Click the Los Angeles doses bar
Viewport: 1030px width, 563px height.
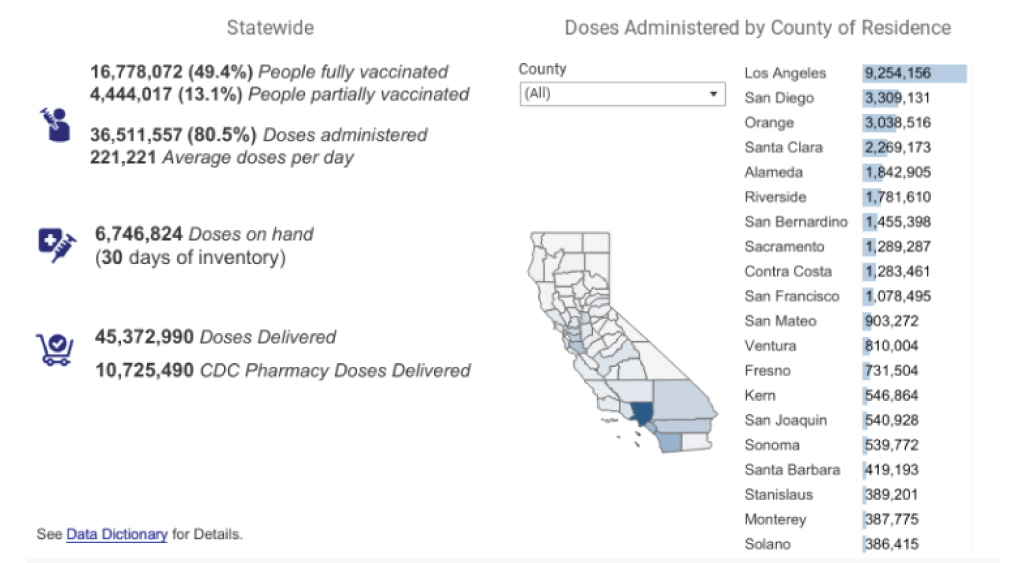coord(914,73)
